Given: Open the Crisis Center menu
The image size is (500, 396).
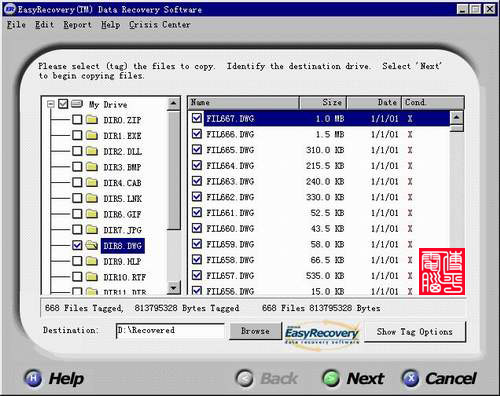Looking at the screenshot, I should pos(160,25).
